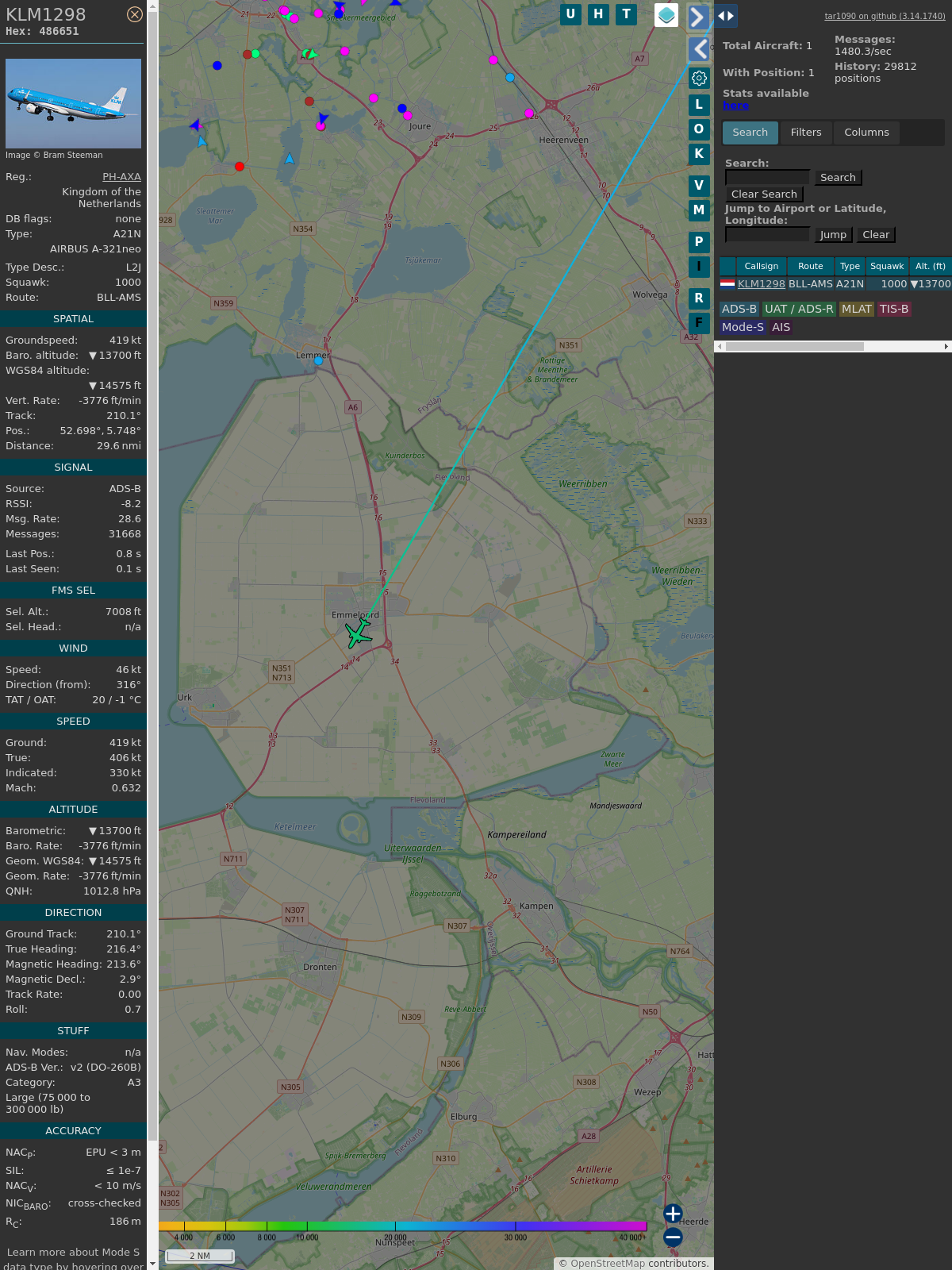Click the ACCURACY section header
This screenshot has height=1270, width=952.
click(73, 1131)
